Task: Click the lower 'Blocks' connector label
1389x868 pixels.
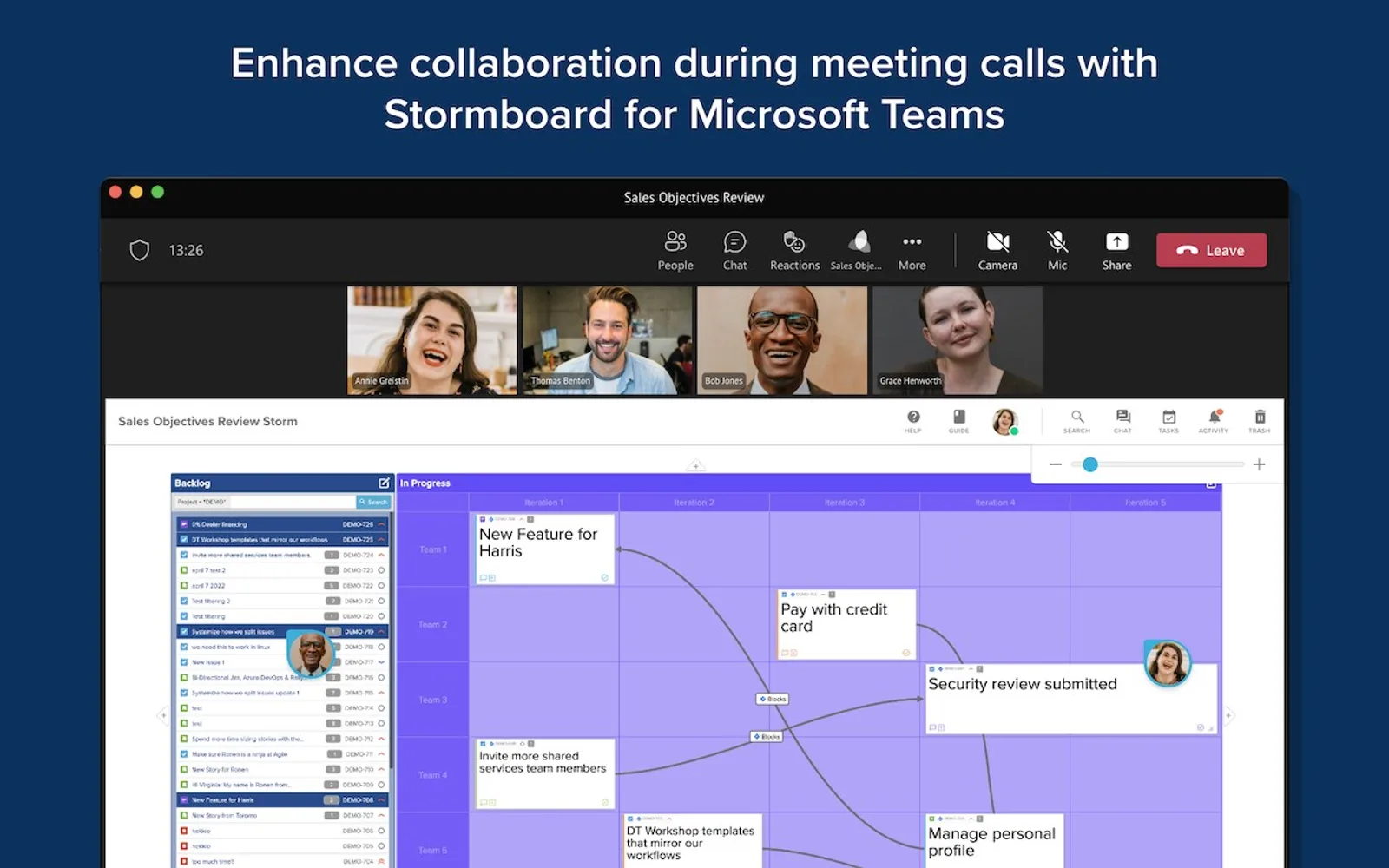Action: click(767, 736)
